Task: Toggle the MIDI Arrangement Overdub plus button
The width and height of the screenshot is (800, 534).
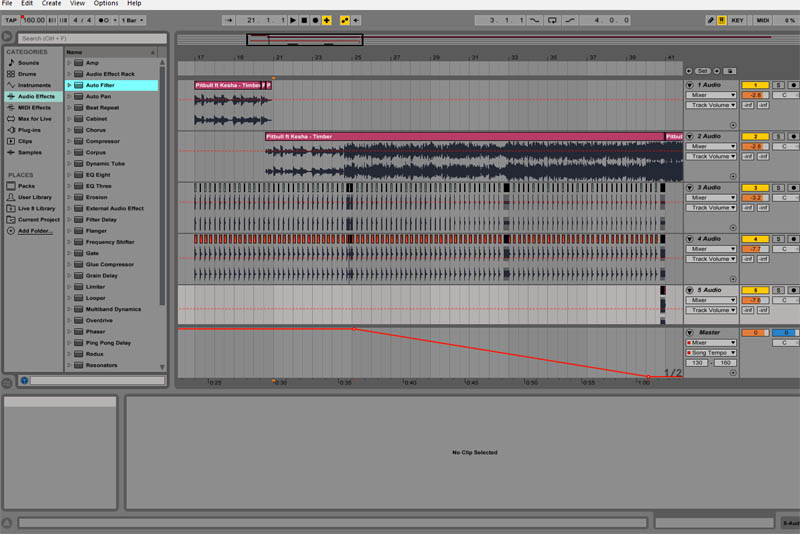Action: 327,20
